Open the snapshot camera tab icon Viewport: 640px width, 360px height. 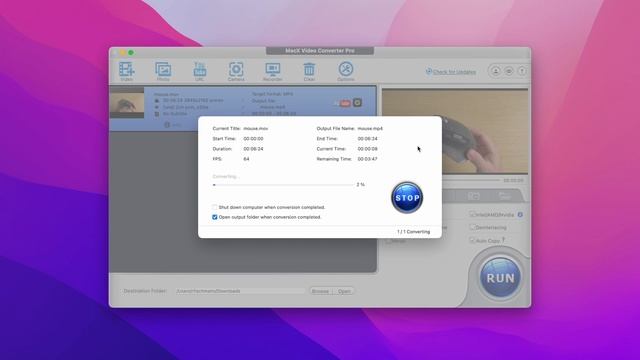tap(473, 196)
